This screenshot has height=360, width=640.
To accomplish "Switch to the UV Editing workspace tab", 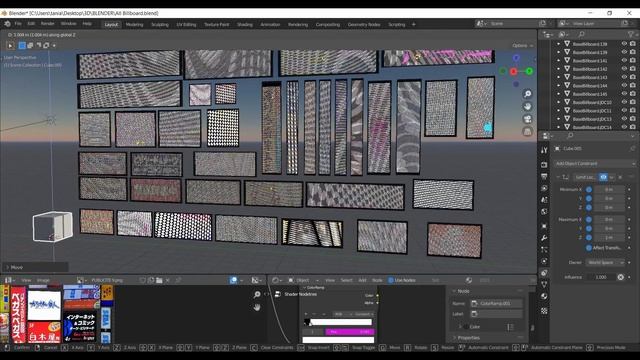I will click(186, 24).
